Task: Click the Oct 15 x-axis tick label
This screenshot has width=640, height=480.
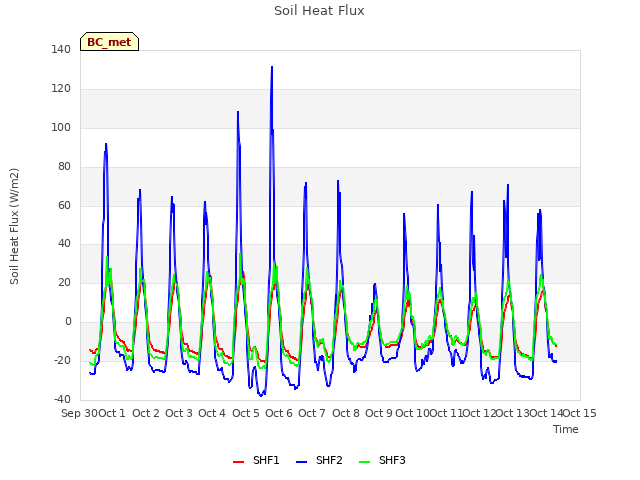Action: [x=580, y=413]
